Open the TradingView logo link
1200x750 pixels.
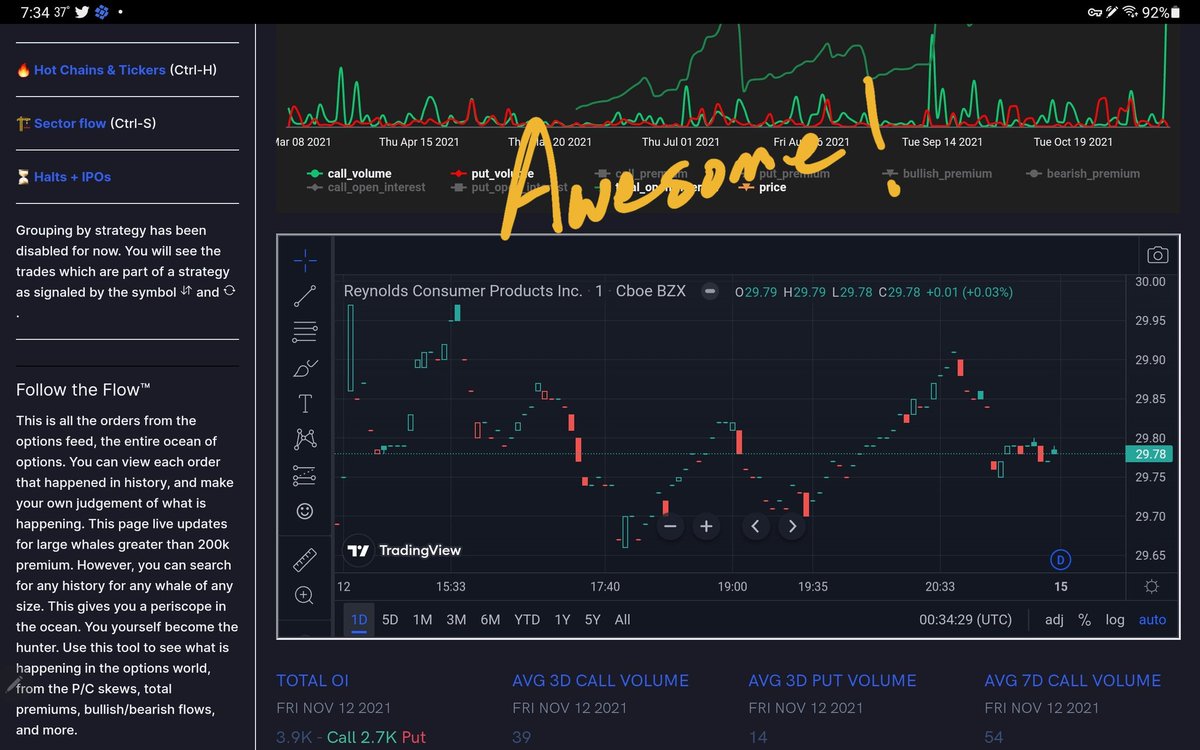click(404, 550)
